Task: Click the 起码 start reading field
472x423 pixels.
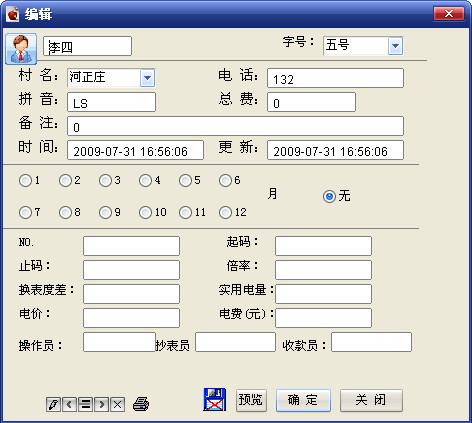Action: 323,246
